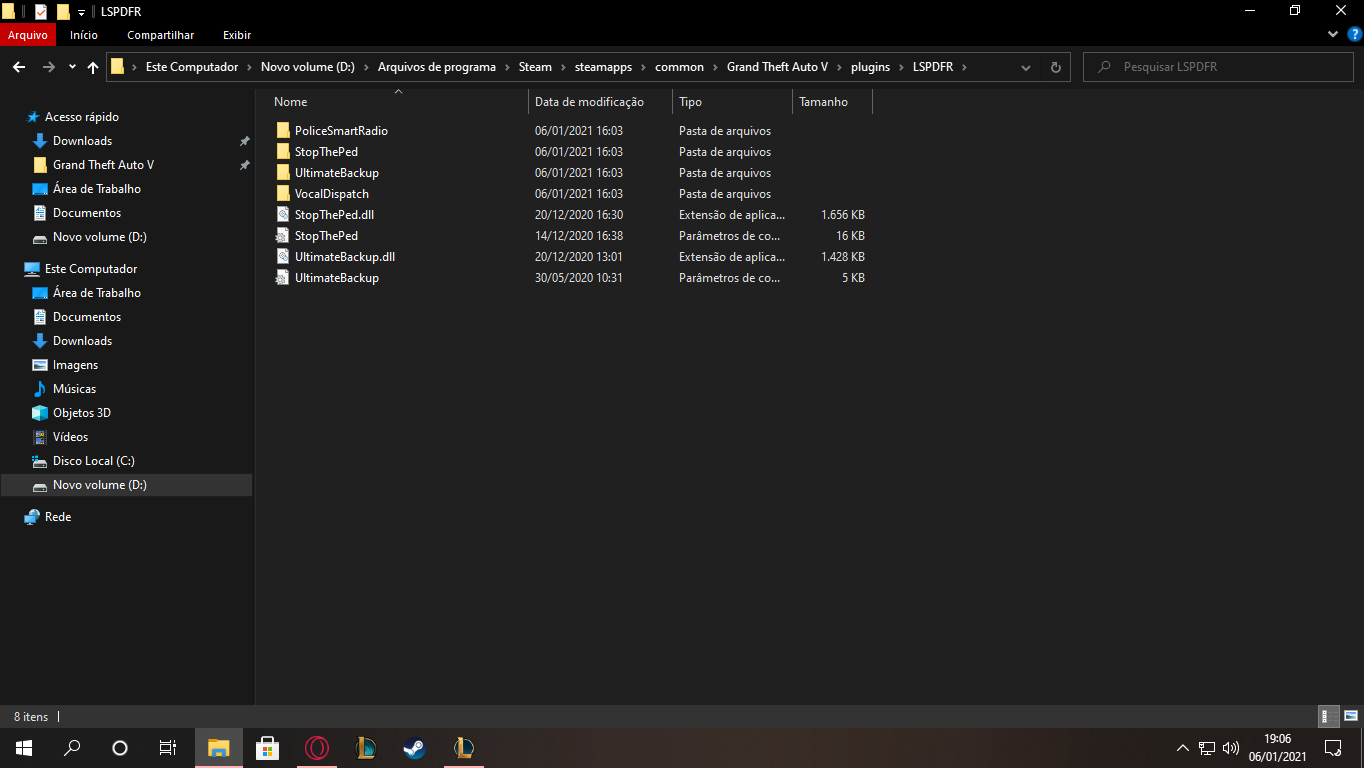Expand the plugins breadcrumb chevron
The width and height of the screenshot is (1364, 768).
click(x=901, y=67)
